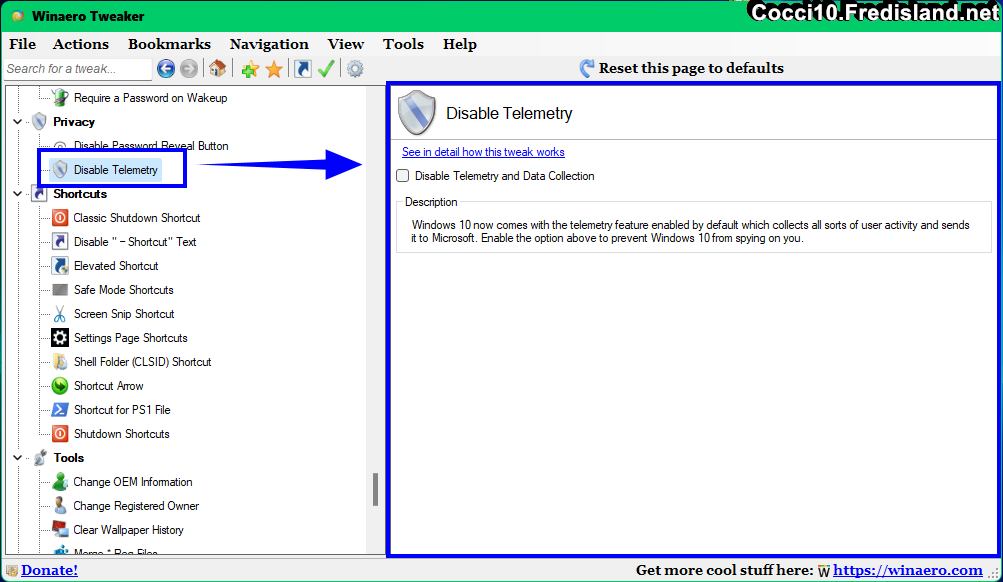Click the green checkmark toolbar icon
The height and width of the screenshot is (582, 1003).
click(326, 68)
